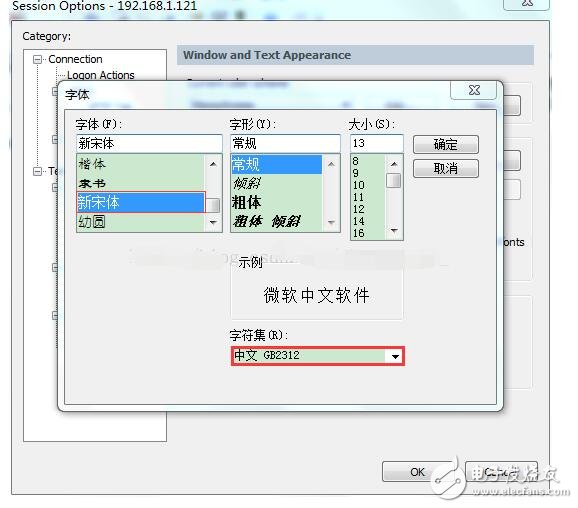Select font size 14
Screen dimensions: 578x508
click(x=367, y=221)
